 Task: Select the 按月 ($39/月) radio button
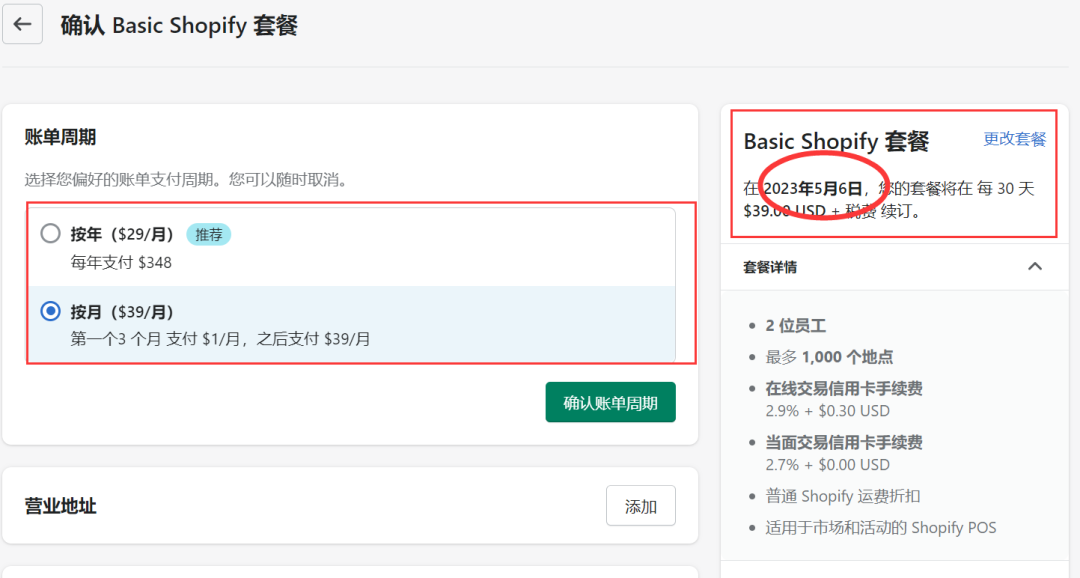pos(50,311)
